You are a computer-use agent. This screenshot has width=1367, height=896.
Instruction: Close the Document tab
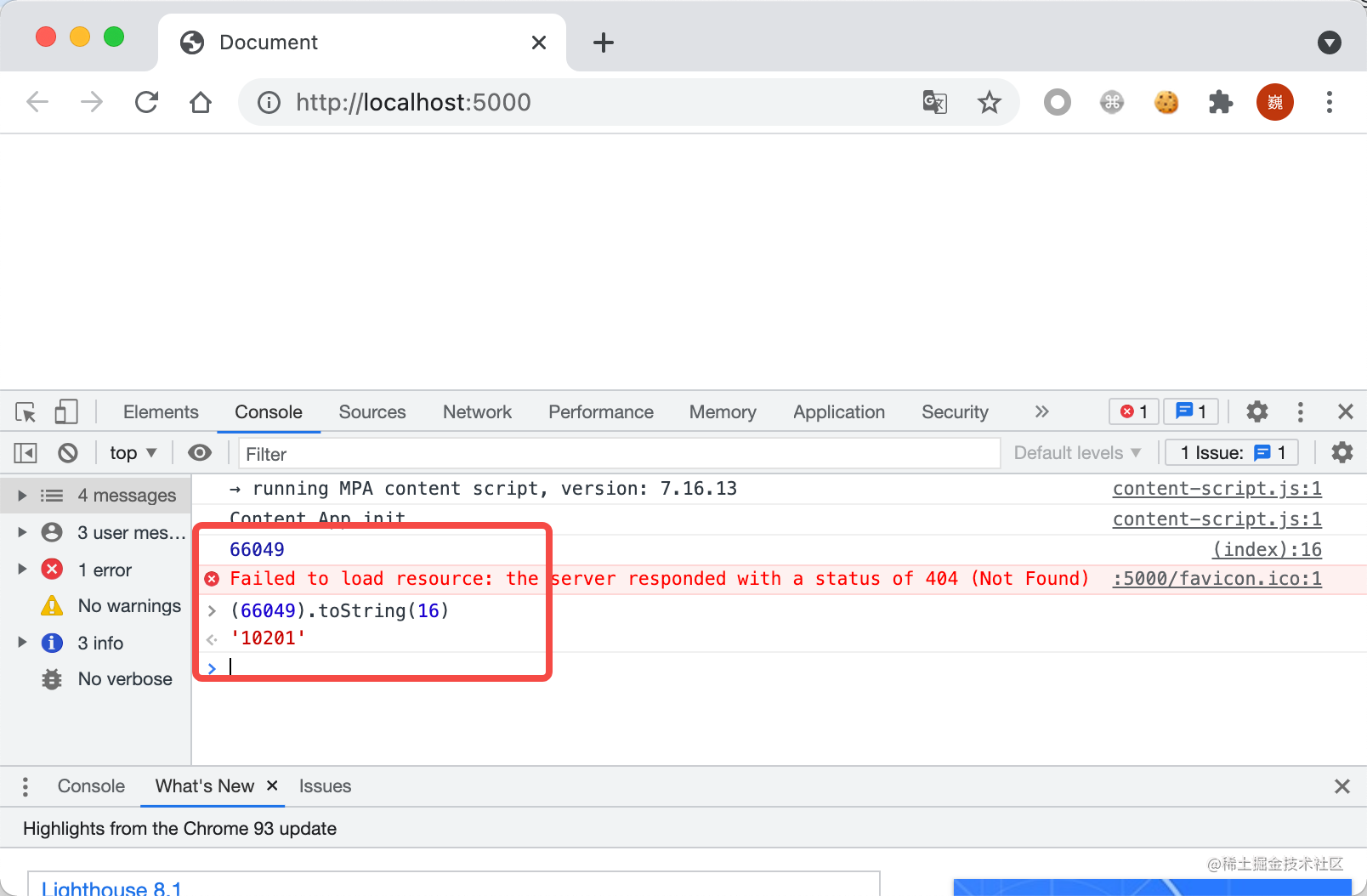pyautogui.click(x=539, y=43)
